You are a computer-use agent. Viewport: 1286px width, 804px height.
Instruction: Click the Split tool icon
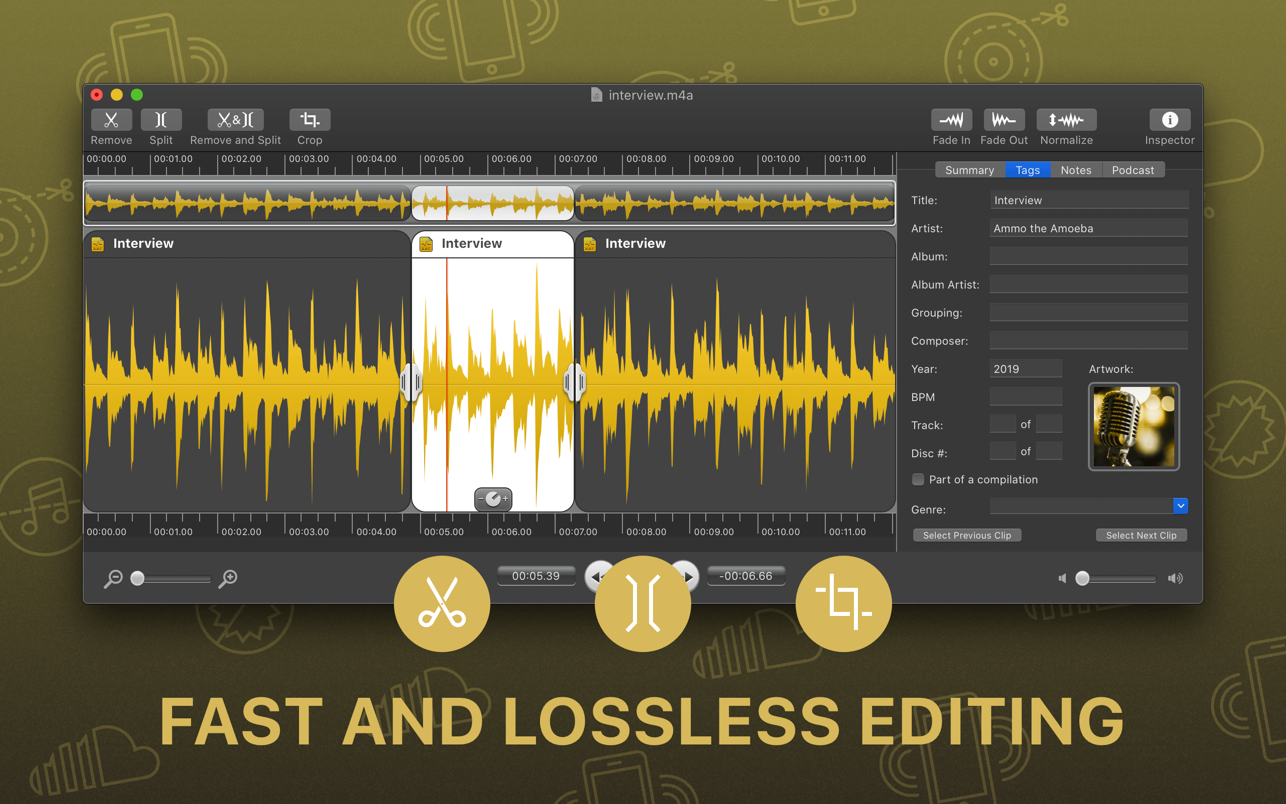point(161,120)
